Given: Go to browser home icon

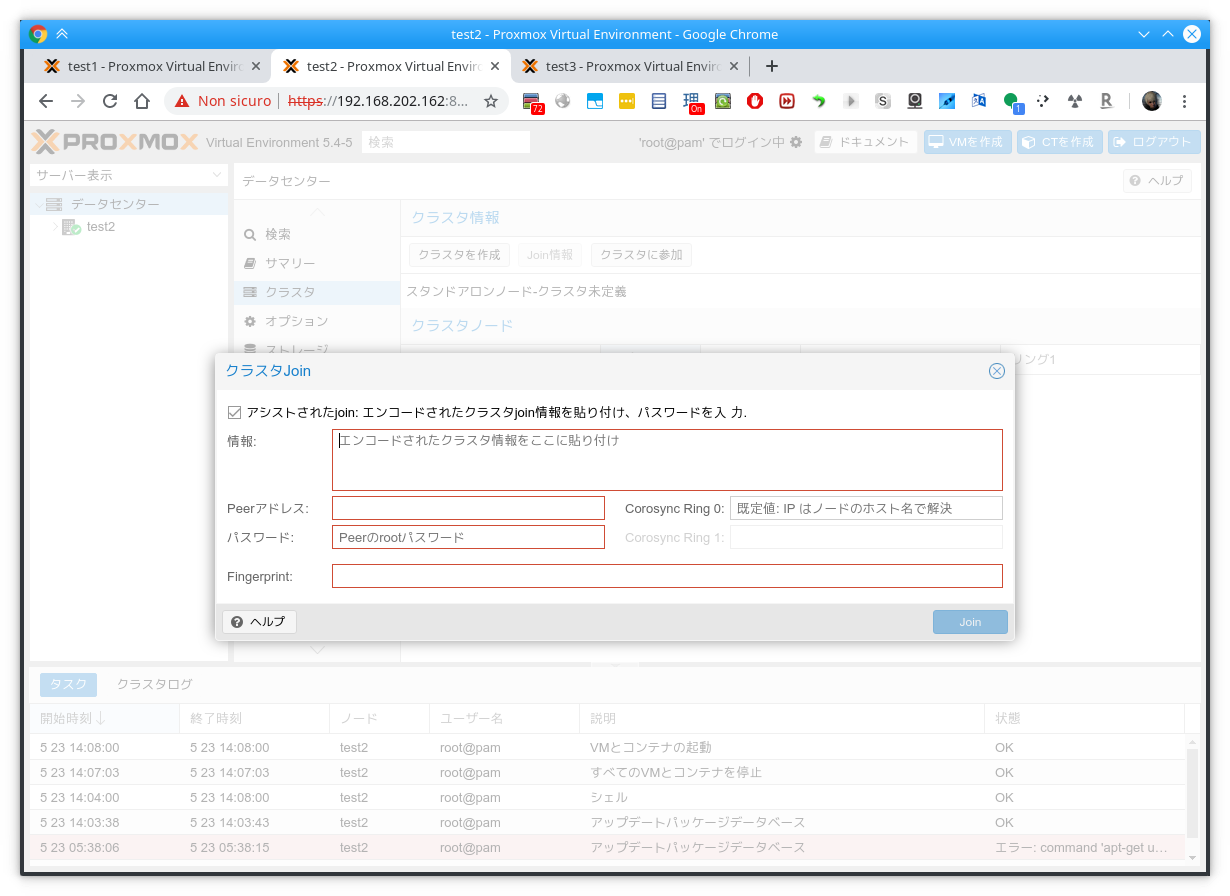Looking at the screenshot, I should click(142, 101).
